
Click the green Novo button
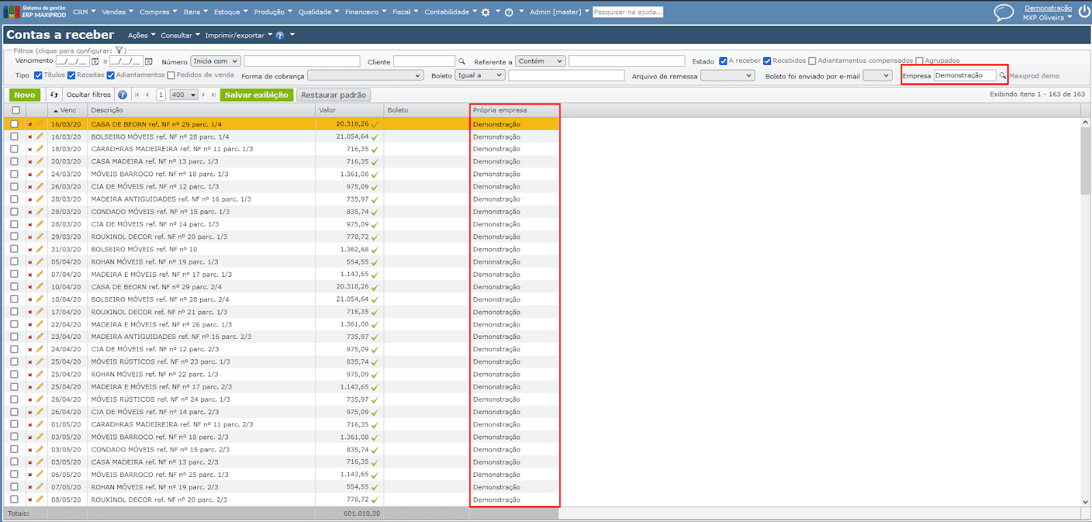tap(24, 95)
